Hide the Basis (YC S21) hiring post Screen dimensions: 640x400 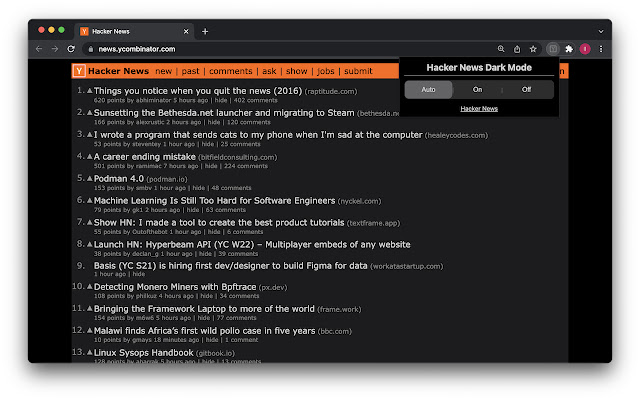(138, 274)
